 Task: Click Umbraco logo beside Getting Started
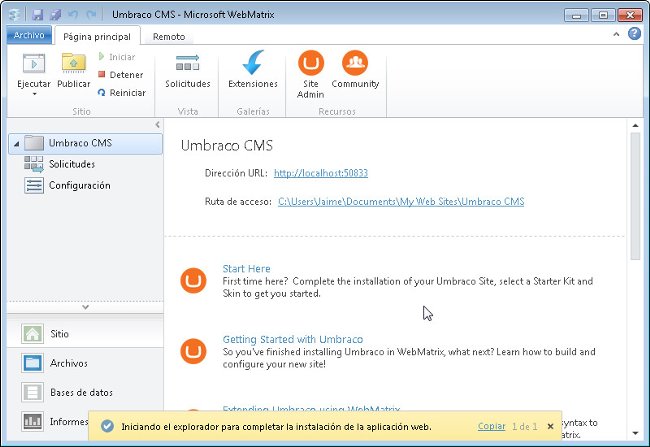(x=193, y=351)
